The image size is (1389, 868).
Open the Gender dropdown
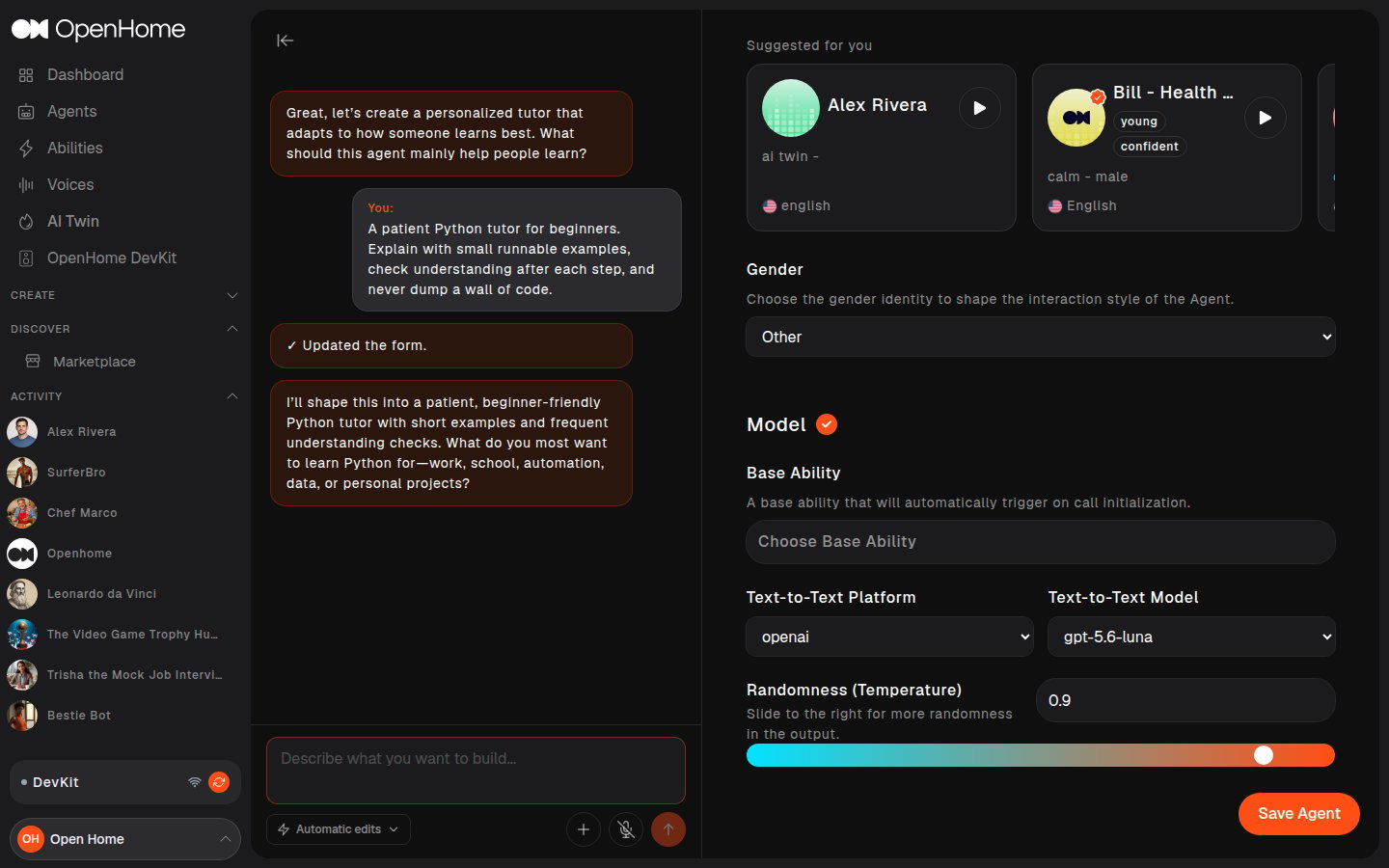point(1041,337)
